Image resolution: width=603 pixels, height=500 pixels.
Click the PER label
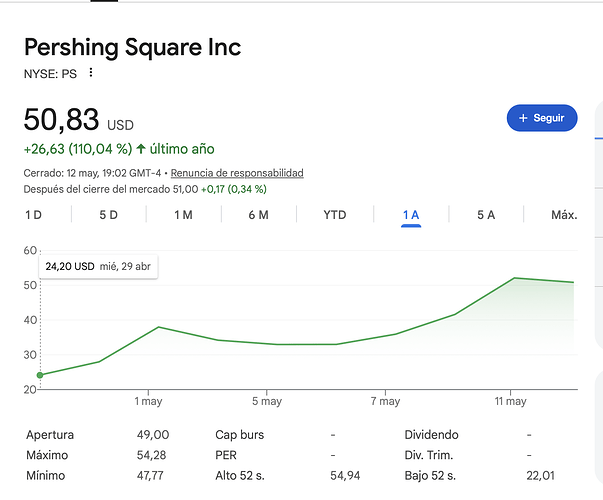click(x=226, y=455)
